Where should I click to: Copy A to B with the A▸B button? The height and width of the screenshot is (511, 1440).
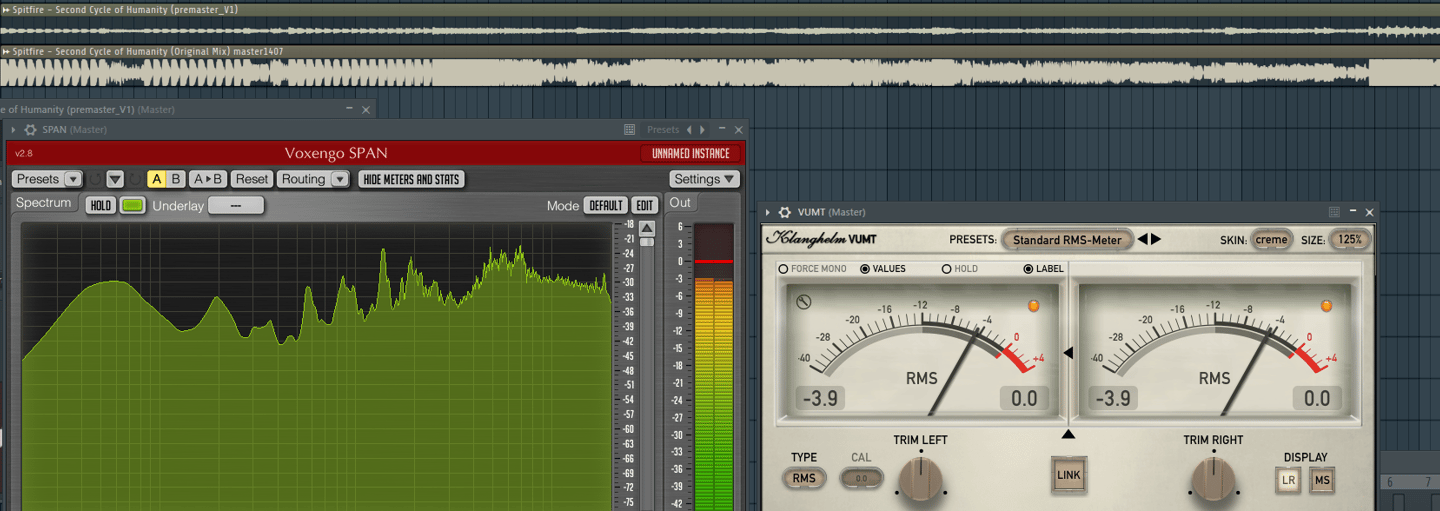[x=207, y=179]
